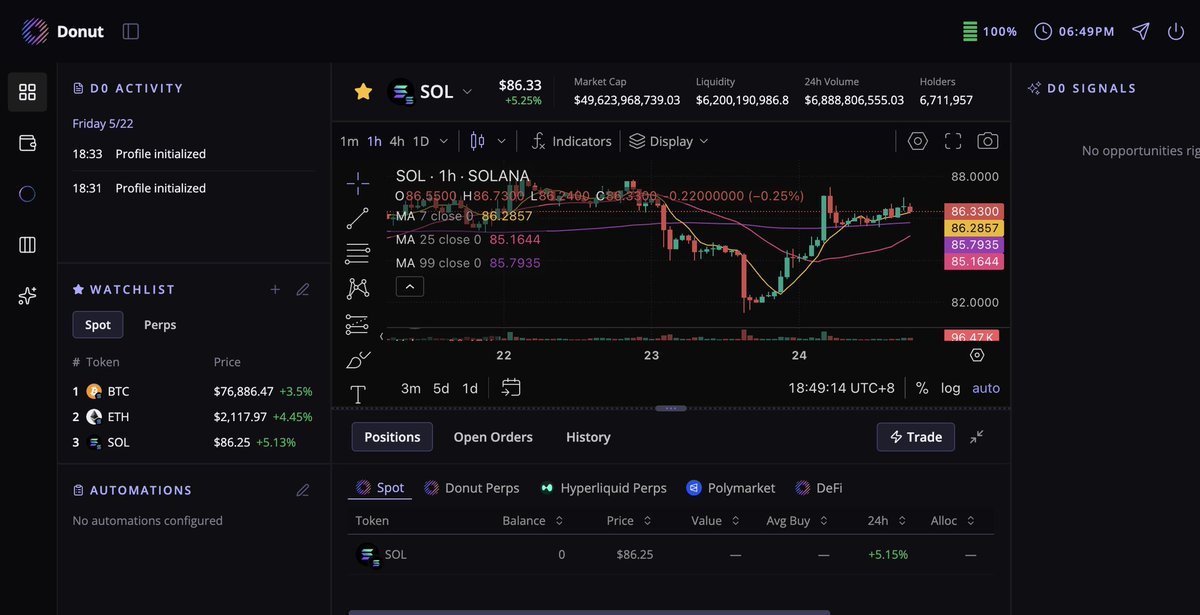1200x615 pixels.
Task: Toggle the SOL favorite star
Action: coord(363,92)
